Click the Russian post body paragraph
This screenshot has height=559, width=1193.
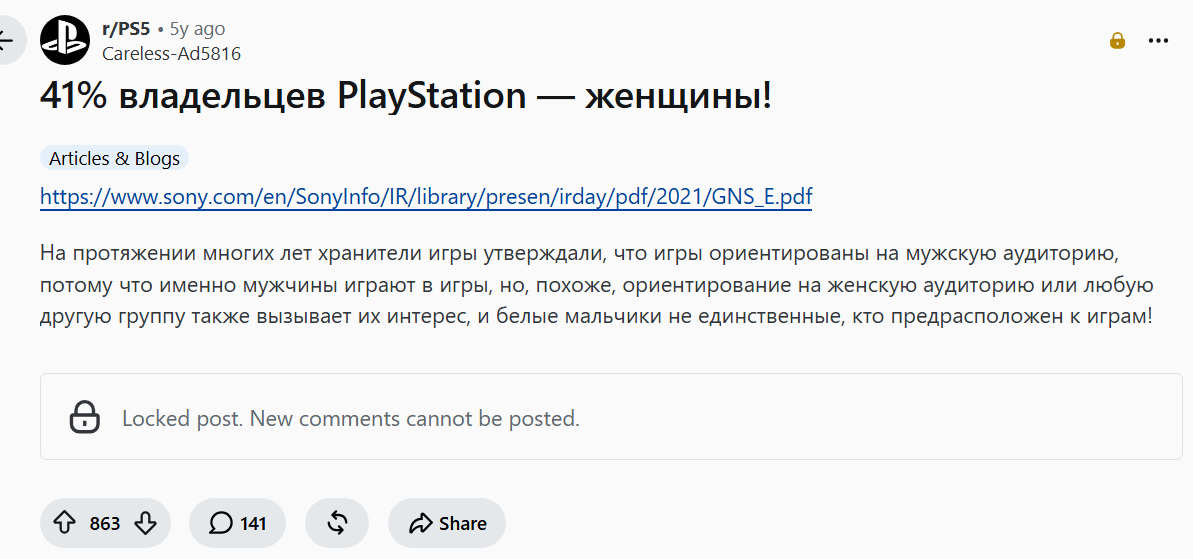point(596,284)
